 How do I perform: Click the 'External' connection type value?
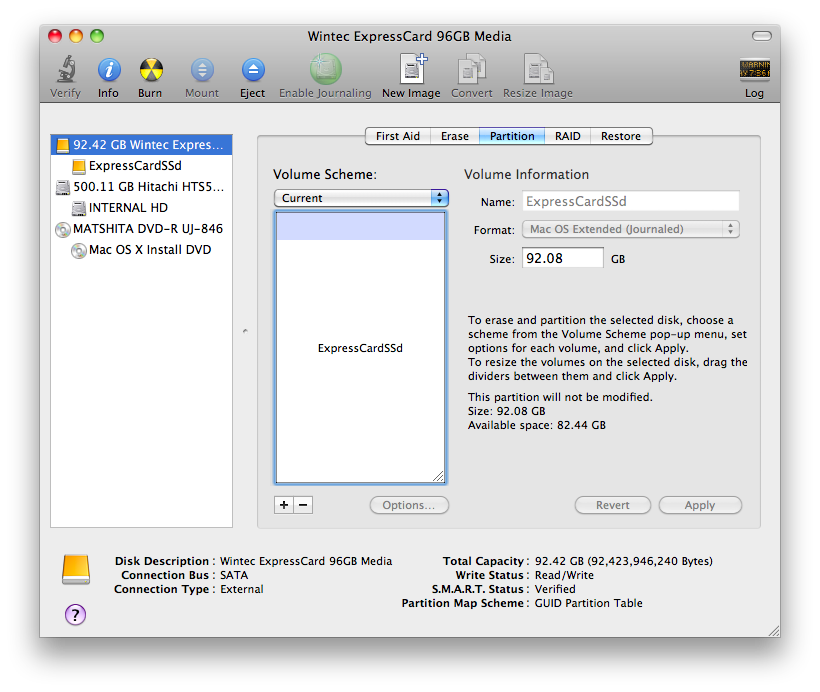(x=242, y=589)
